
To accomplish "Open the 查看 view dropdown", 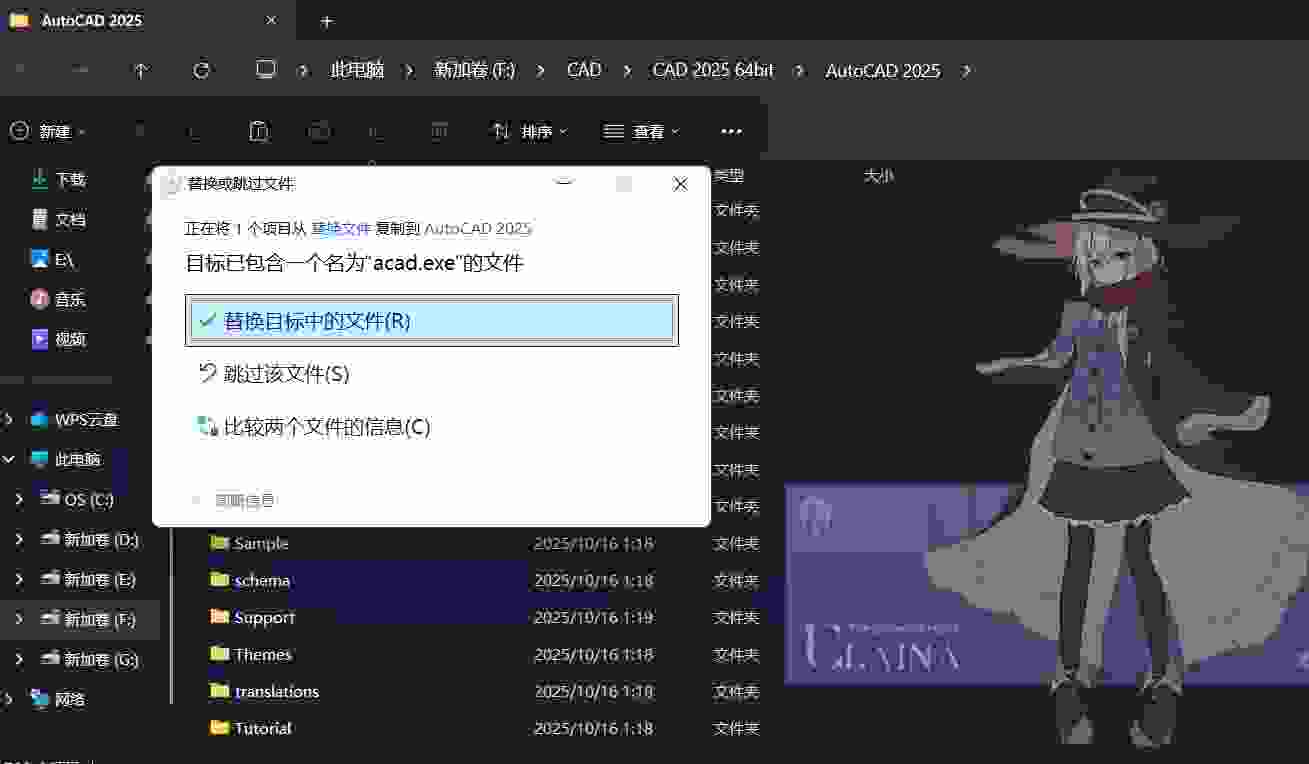I will (x=642, y=131).
